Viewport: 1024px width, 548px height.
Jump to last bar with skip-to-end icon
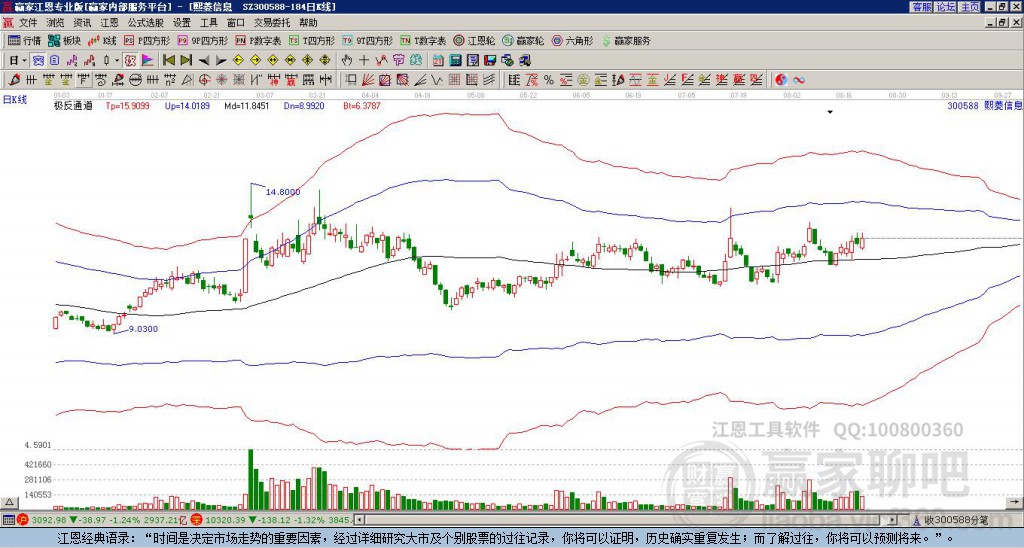186,60
